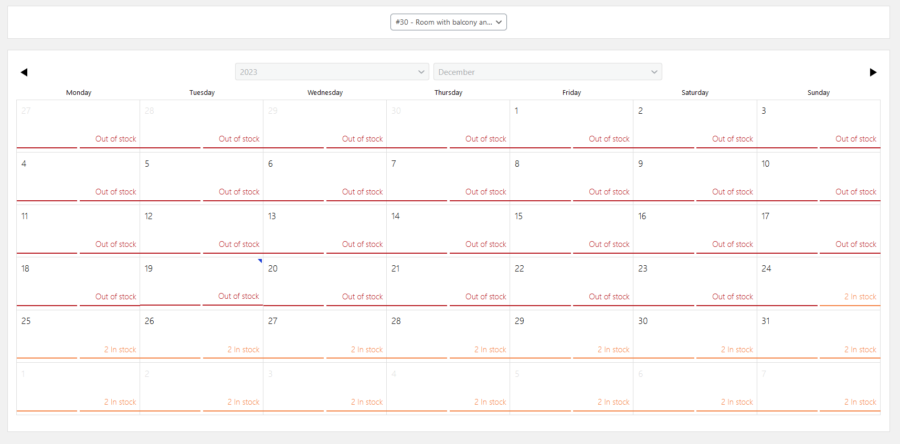Select December 10 calendar cell
The height and width of the screenshot is (444, 900).
coord(818,177)
